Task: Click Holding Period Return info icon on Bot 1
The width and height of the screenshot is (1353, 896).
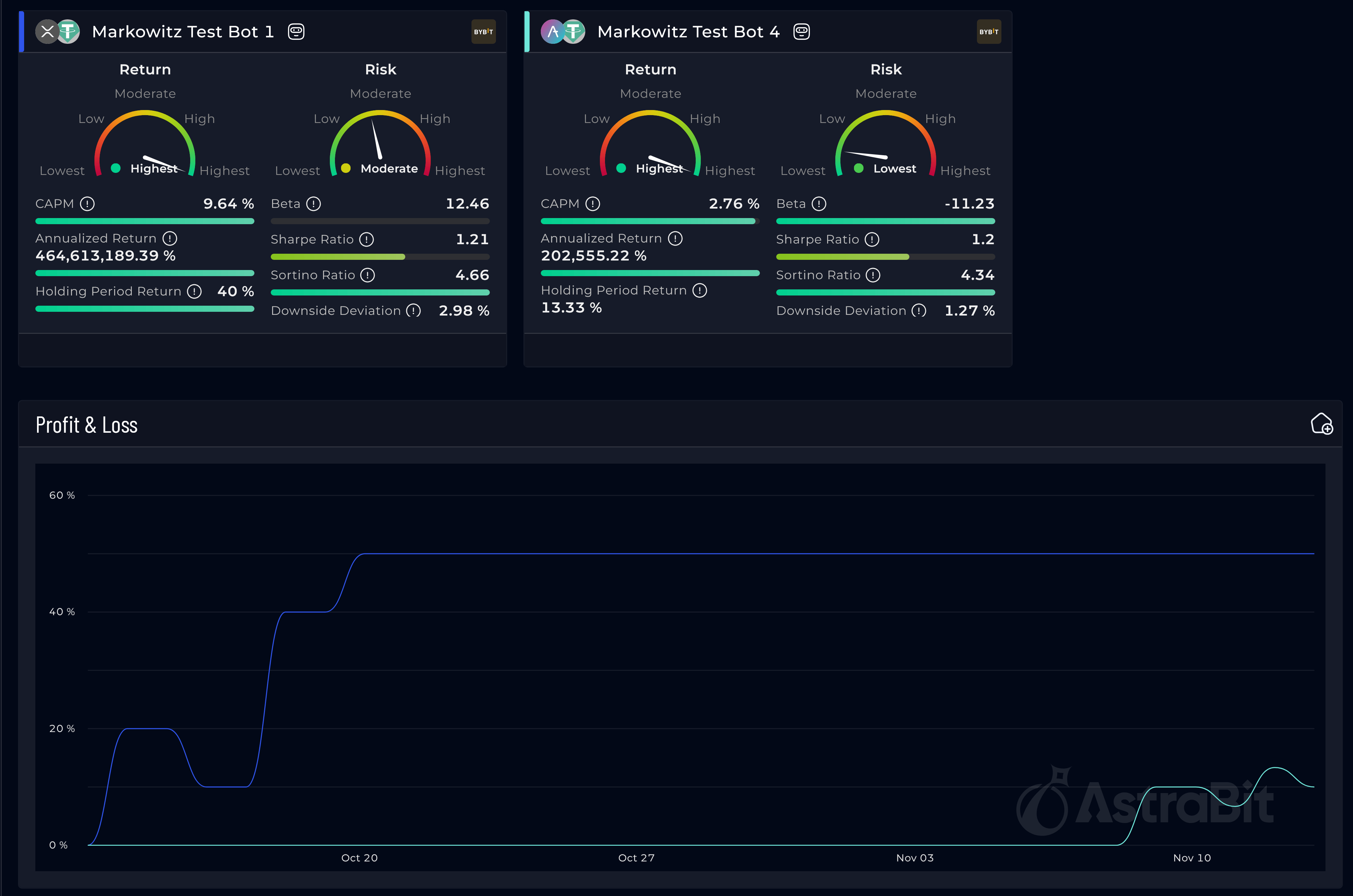Action: coord(194,291)
